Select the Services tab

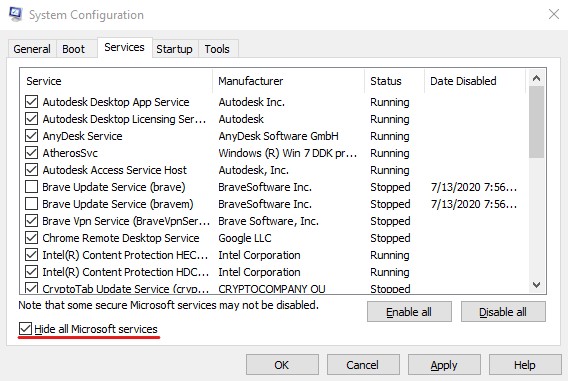(124, 47)
